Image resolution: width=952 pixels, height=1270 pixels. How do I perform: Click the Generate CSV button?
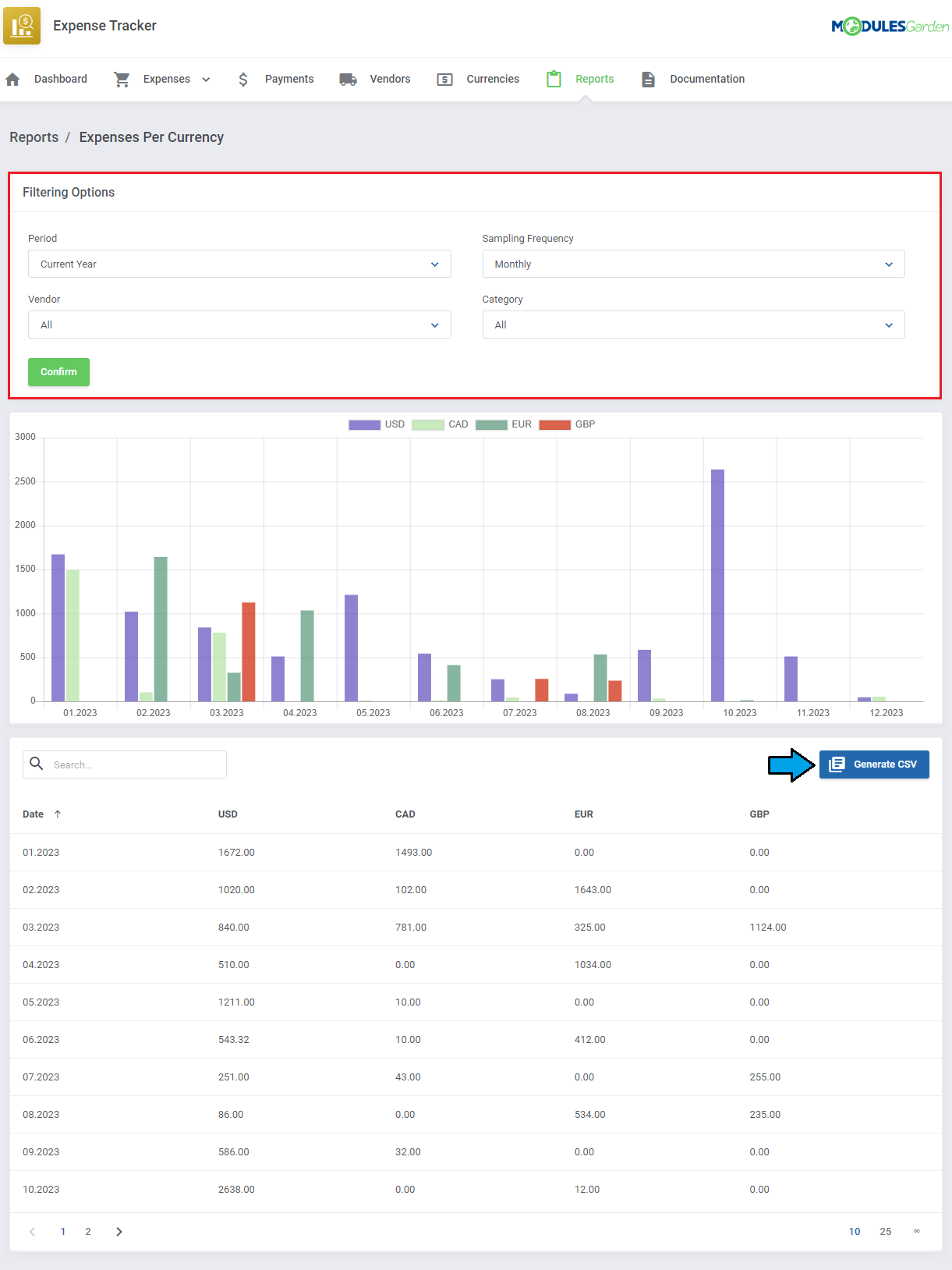click(874, 764)
